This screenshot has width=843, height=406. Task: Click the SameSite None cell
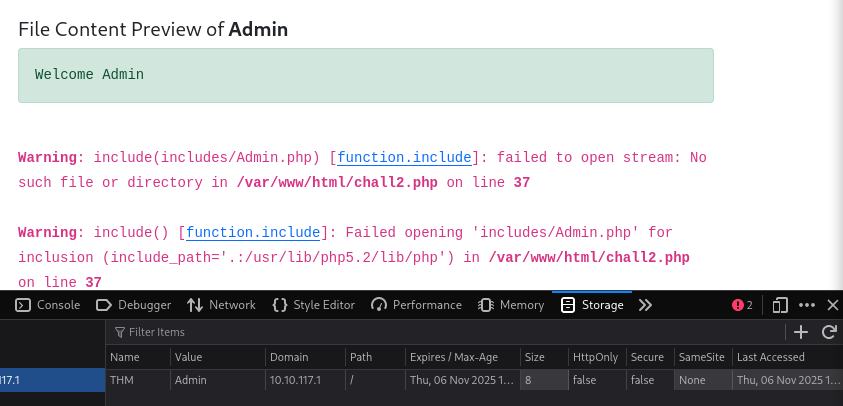703,380
